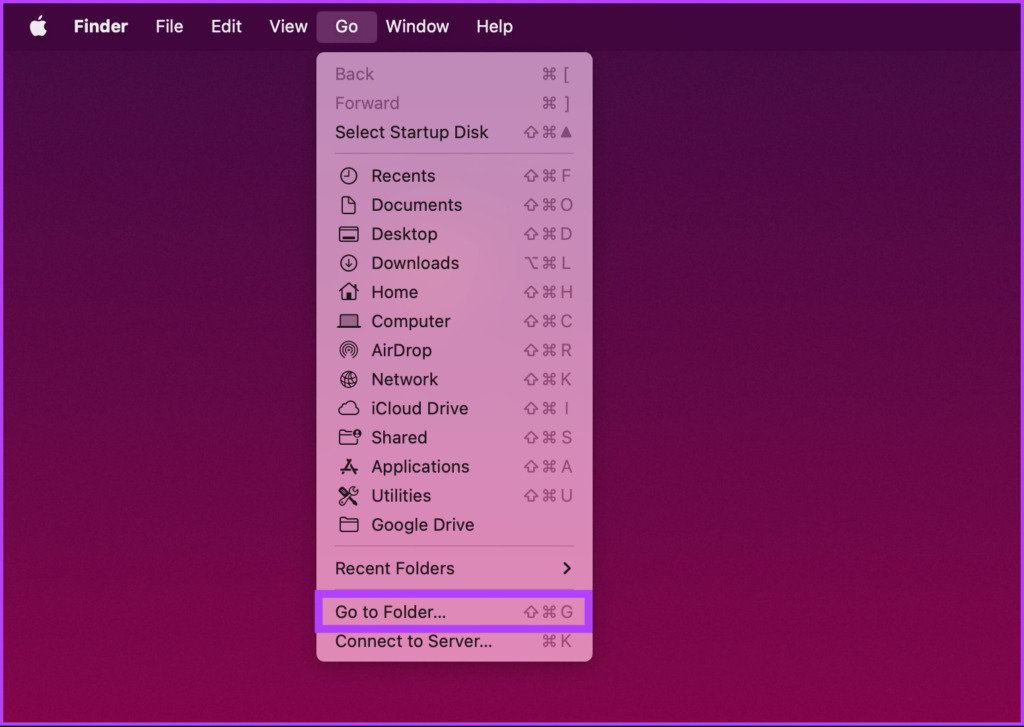The image size is (1024, 727).
Task: Open the Help menu
Action: [494, 27]
